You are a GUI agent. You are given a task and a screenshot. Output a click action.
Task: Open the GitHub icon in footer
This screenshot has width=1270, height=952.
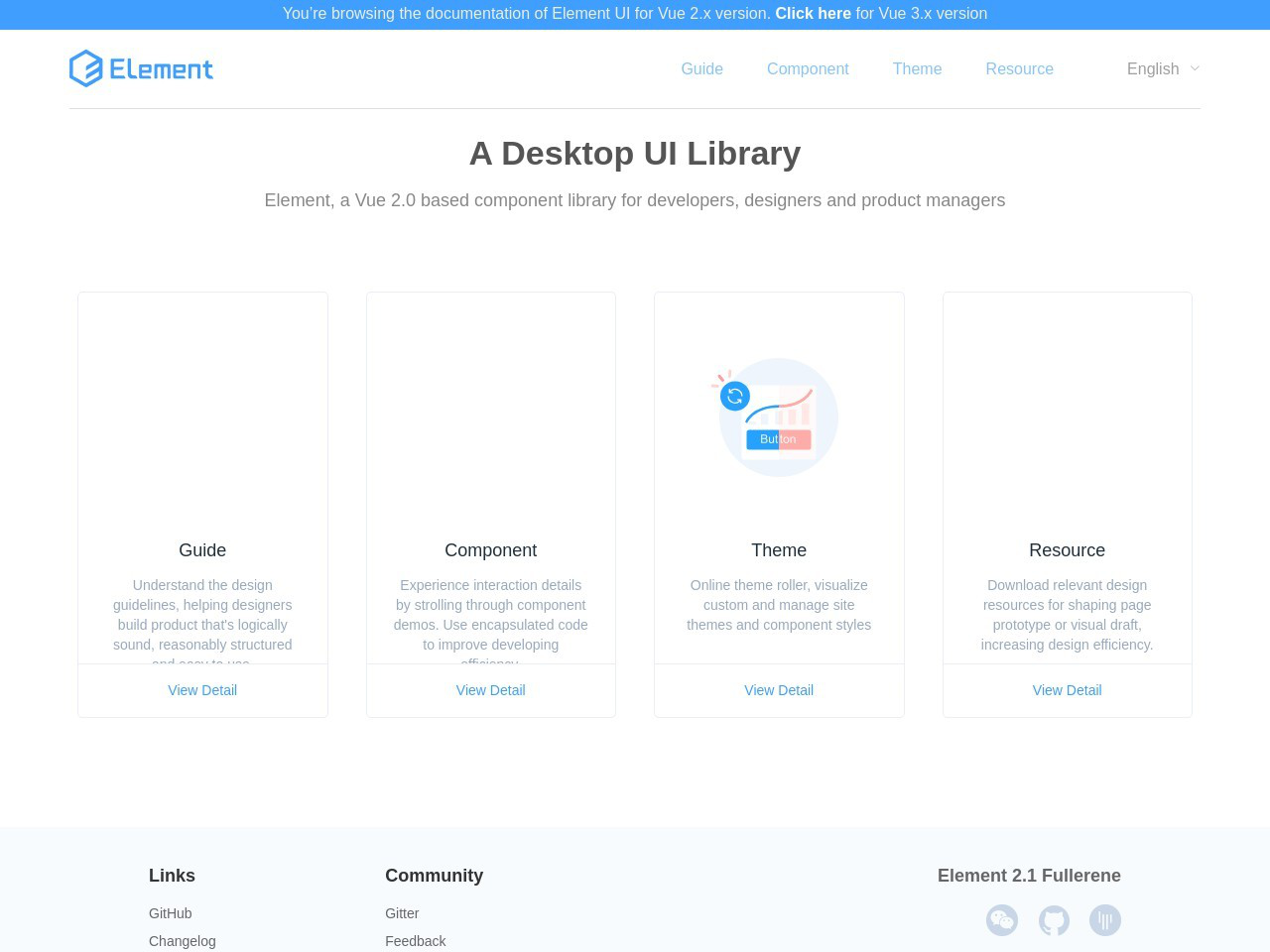click(1054, 920)
